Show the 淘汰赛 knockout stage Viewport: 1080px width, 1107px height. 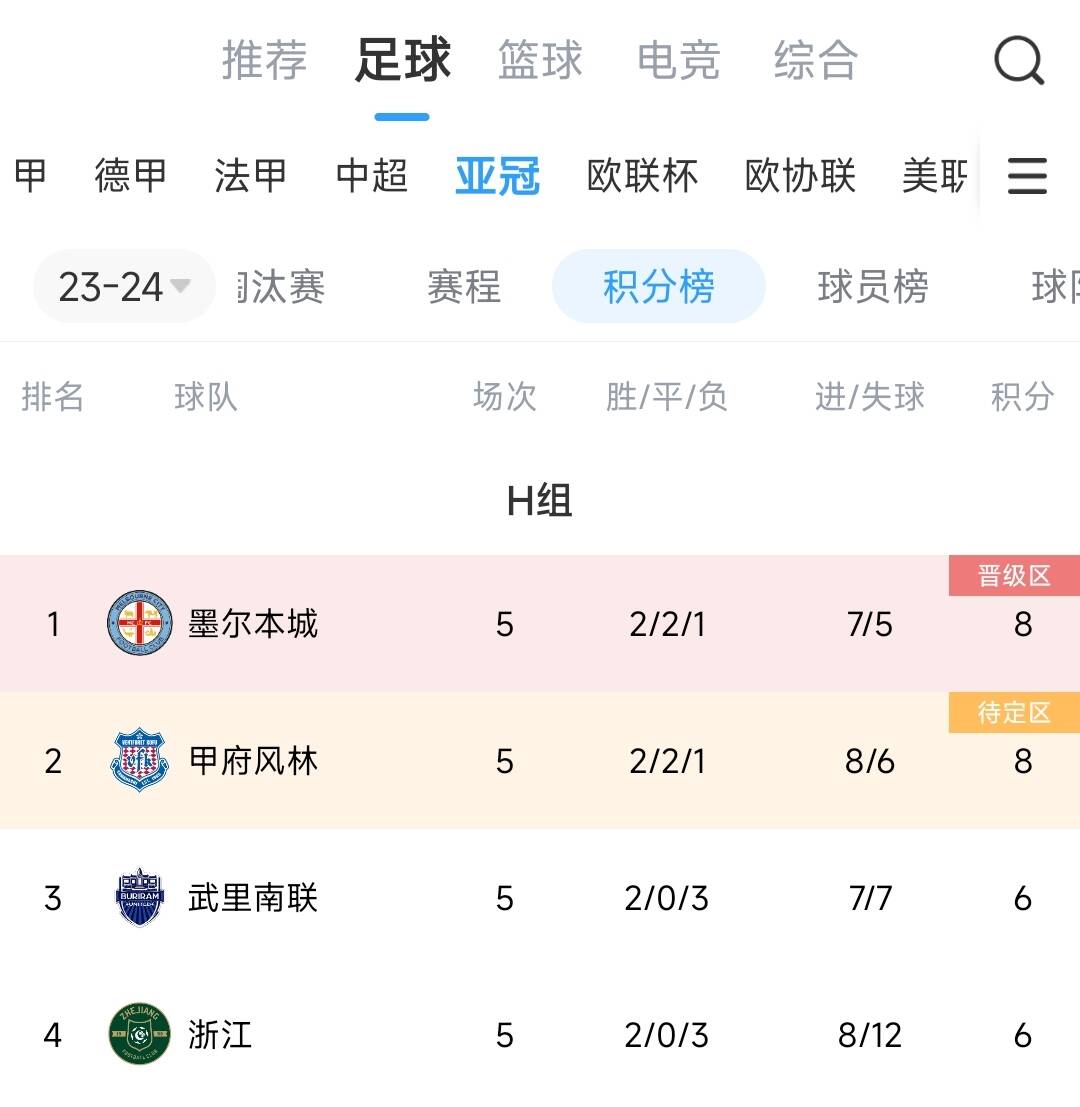pos(283,287)
